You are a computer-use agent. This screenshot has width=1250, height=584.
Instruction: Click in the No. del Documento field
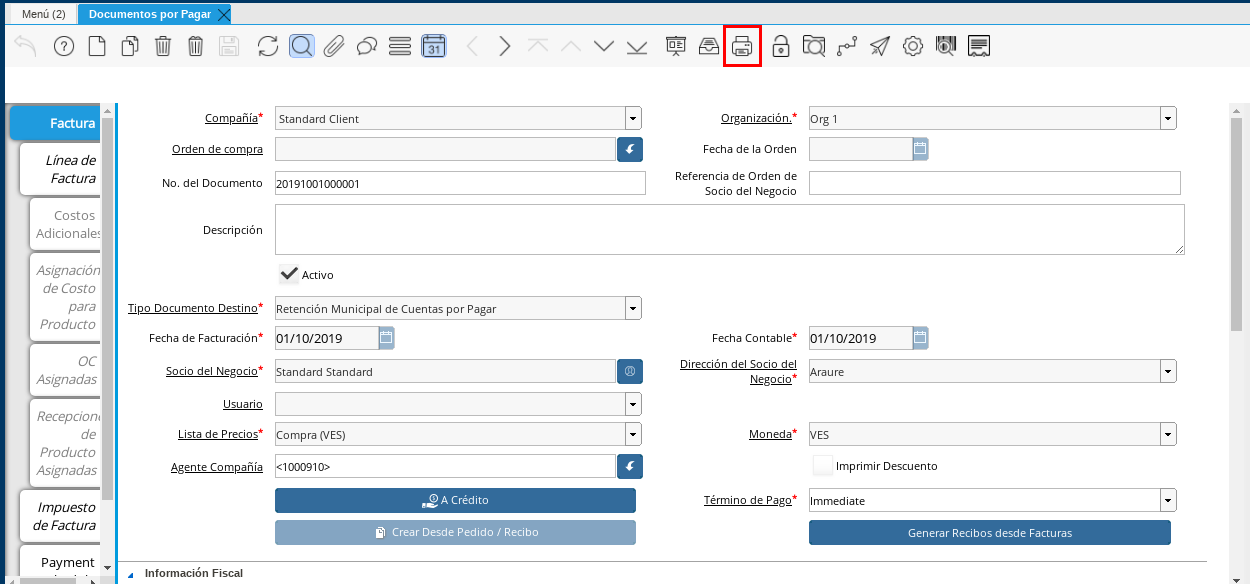click(x=460, y=183)
